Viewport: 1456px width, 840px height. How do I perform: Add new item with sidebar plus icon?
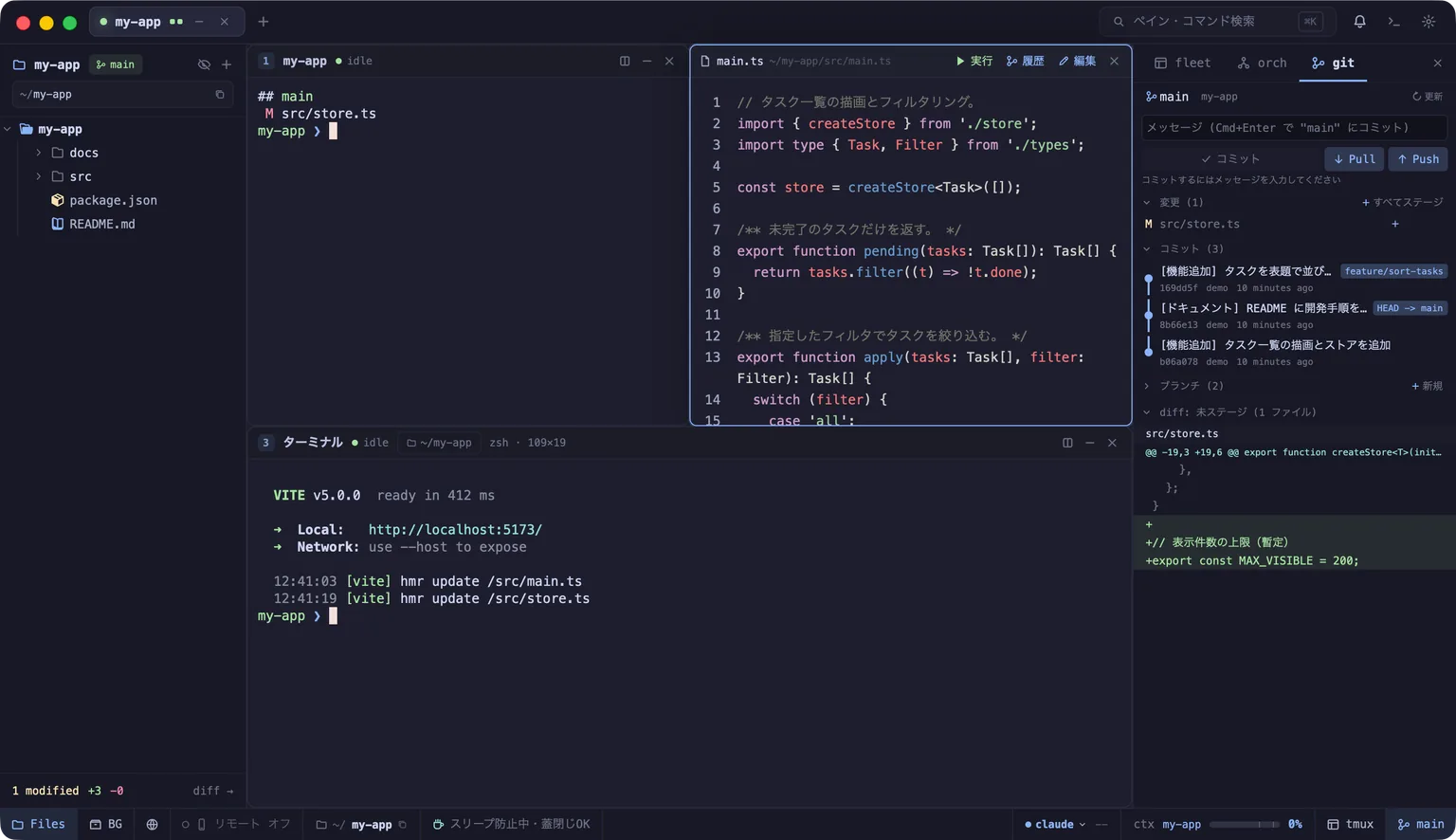tap(227, 64)
